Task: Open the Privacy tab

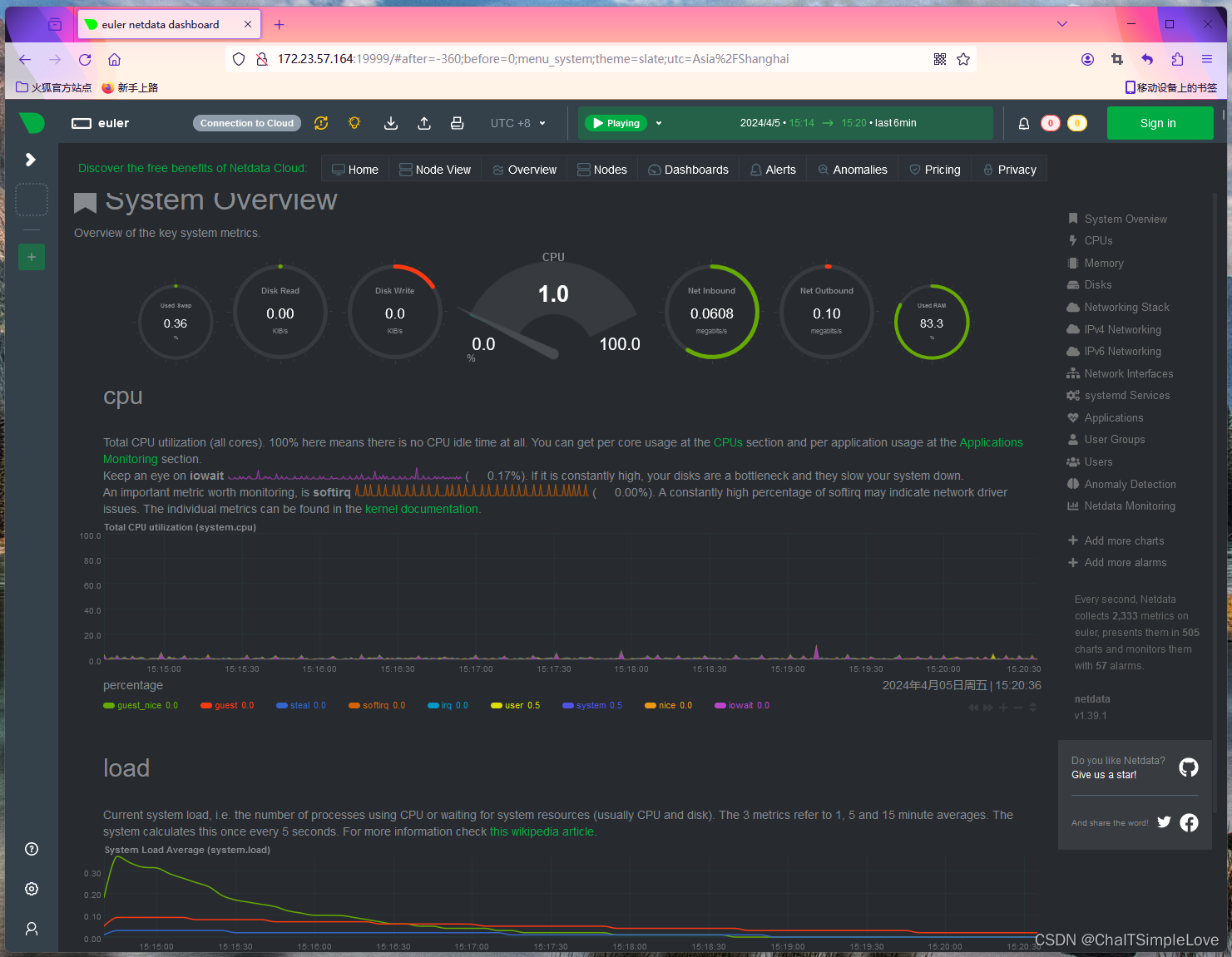Action: [1010, 170]
